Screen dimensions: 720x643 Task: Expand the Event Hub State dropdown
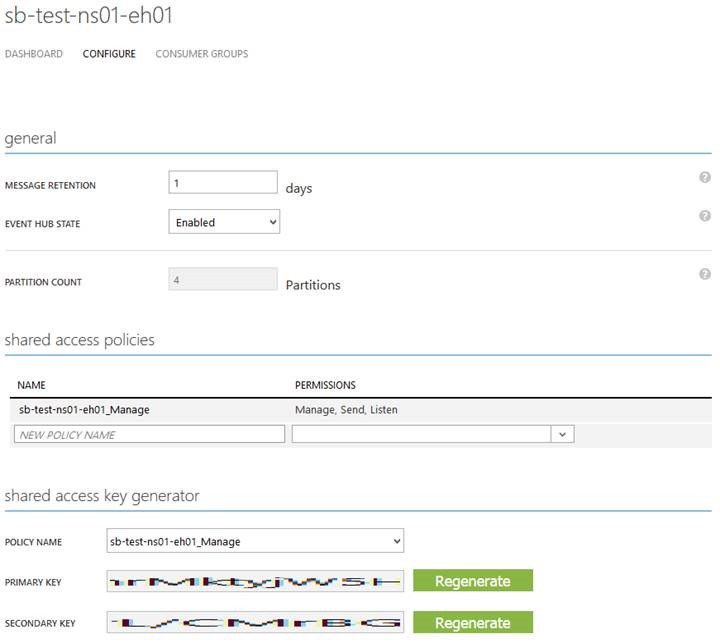224,223
